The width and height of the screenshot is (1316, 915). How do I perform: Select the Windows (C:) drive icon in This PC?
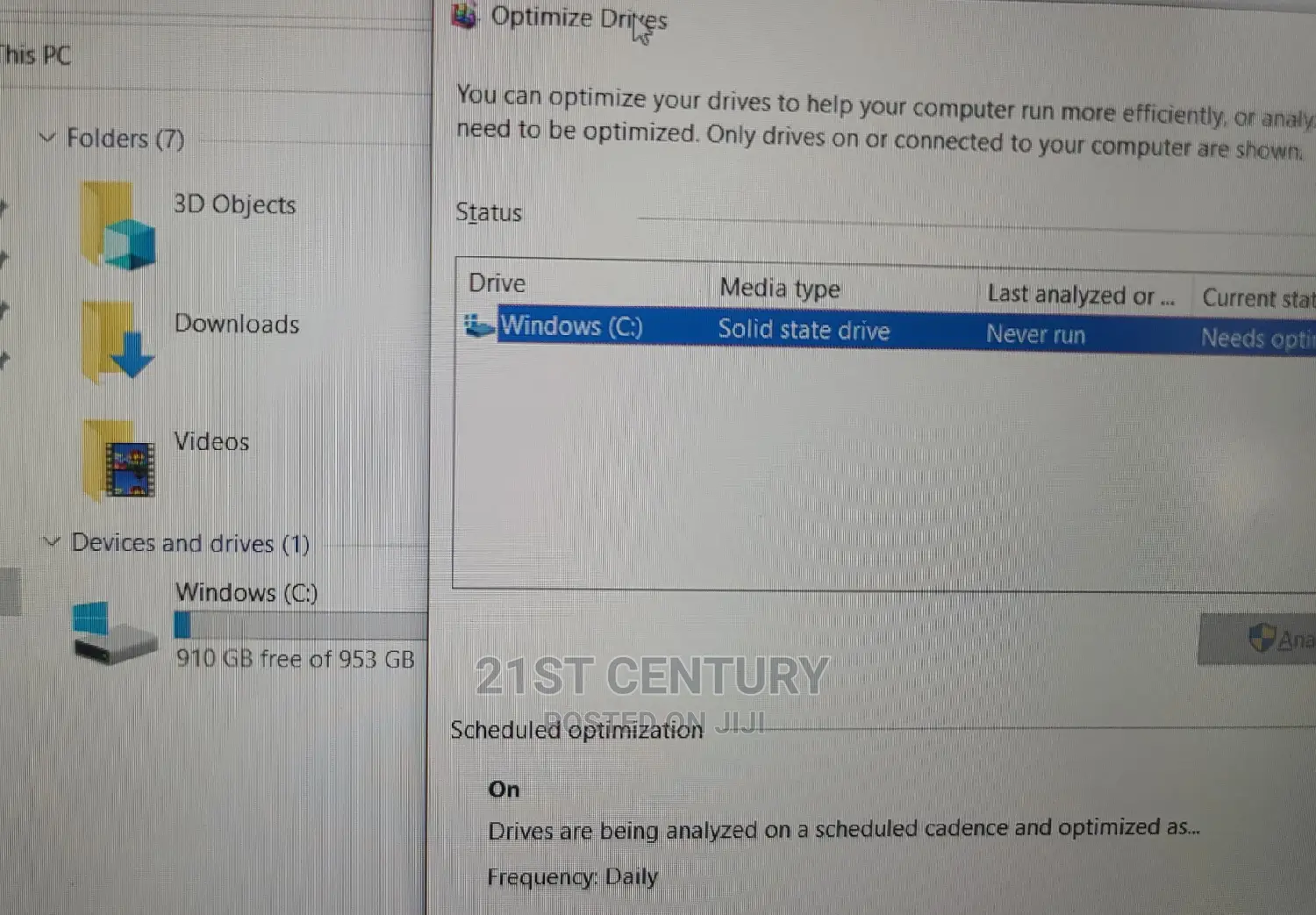coord(115,633)
